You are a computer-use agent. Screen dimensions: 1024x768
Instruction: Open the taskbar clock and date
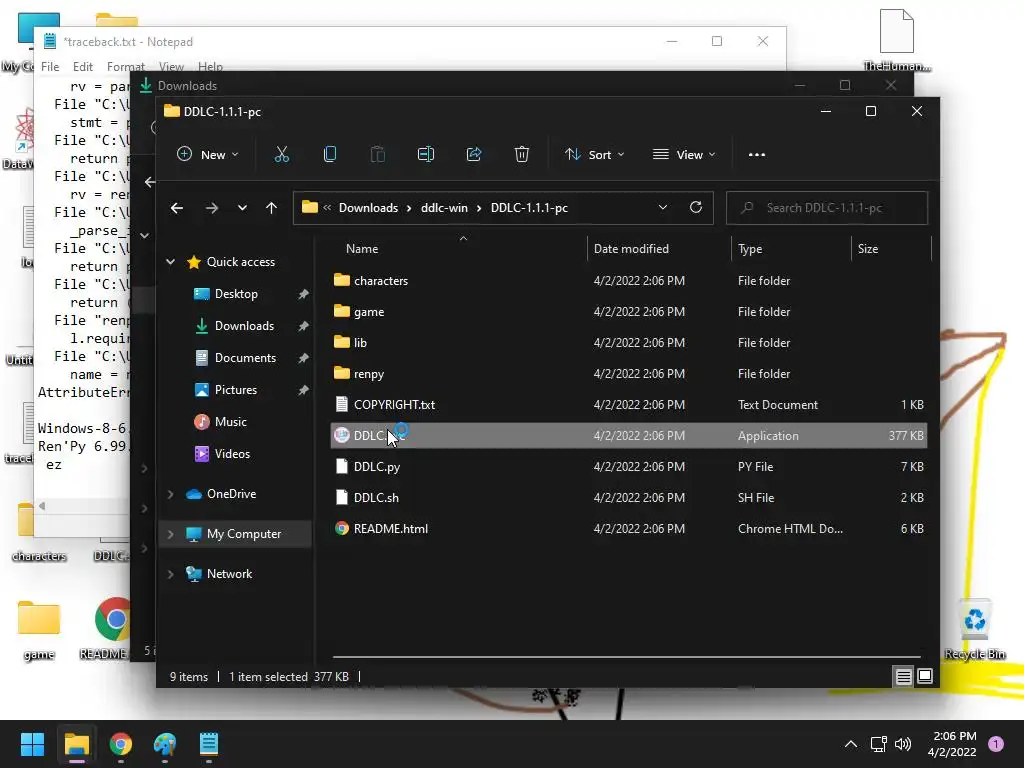click(x=953, y=744)
